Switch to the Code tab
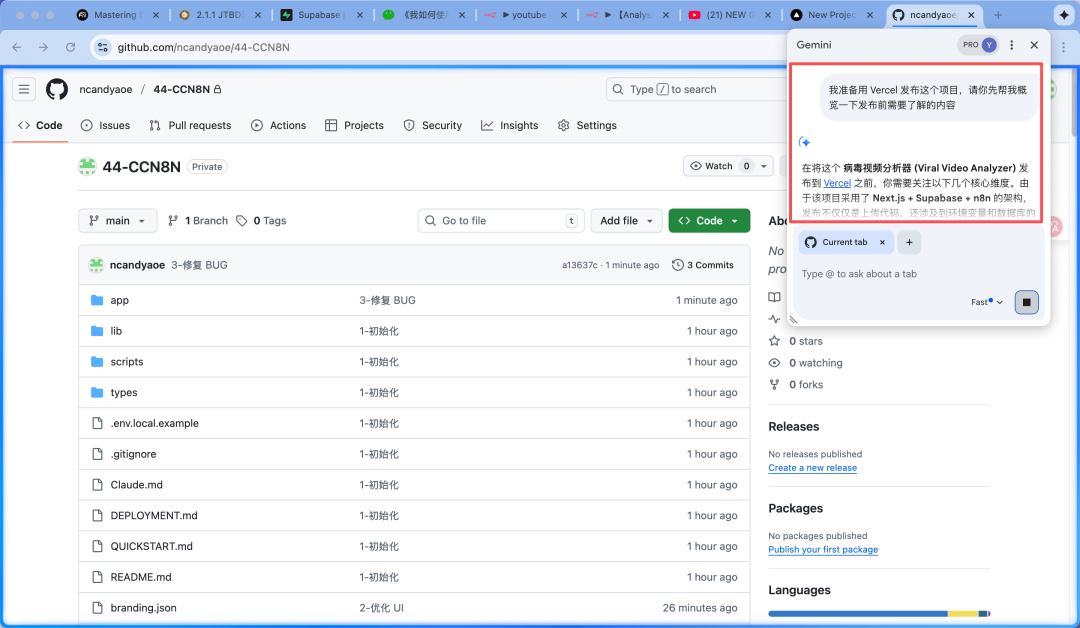The width and height of the screenshot is (1080, 628). (x=40, y=125)
